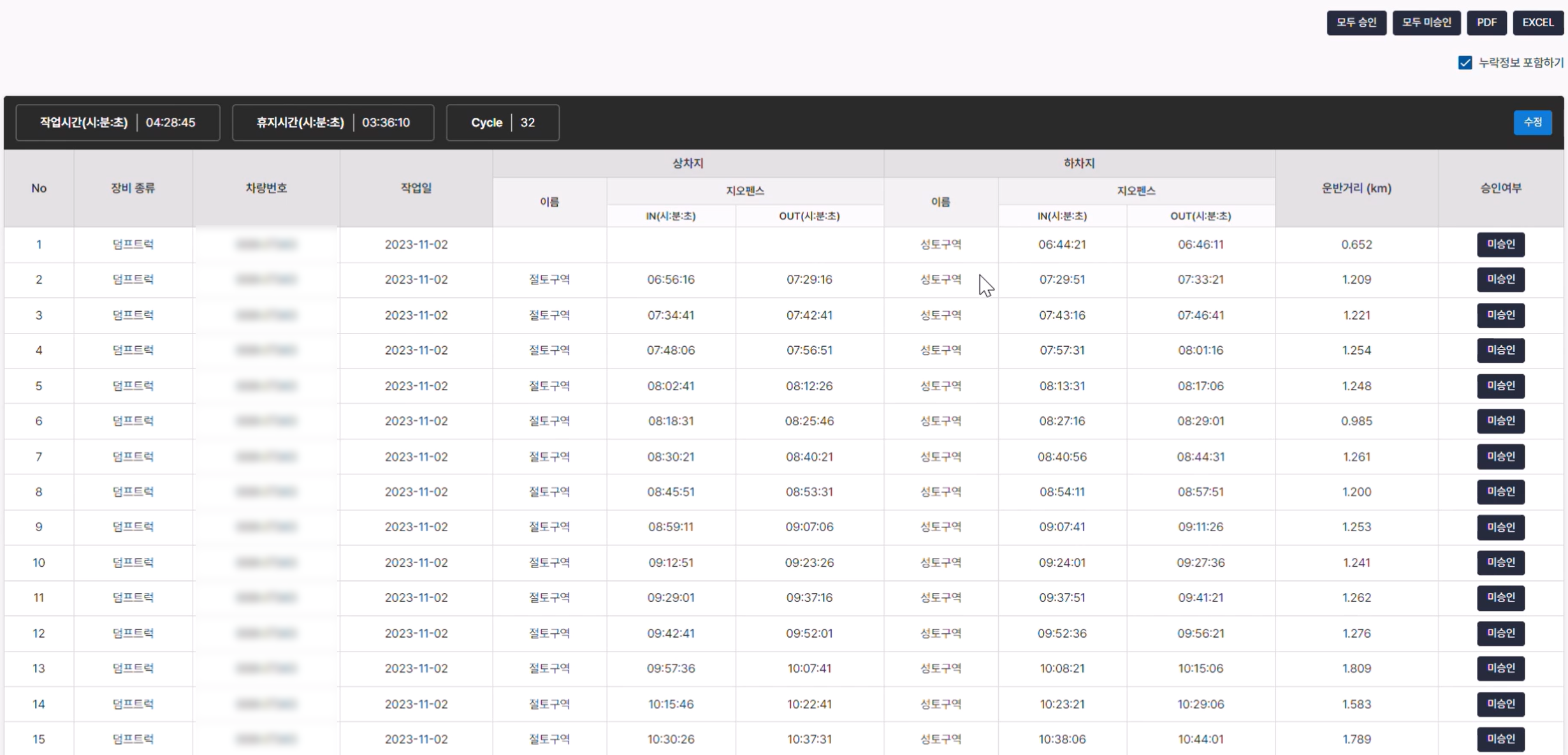Toggle 미승인 status for row 12
1568x755 pixels.
point(1500,633)
